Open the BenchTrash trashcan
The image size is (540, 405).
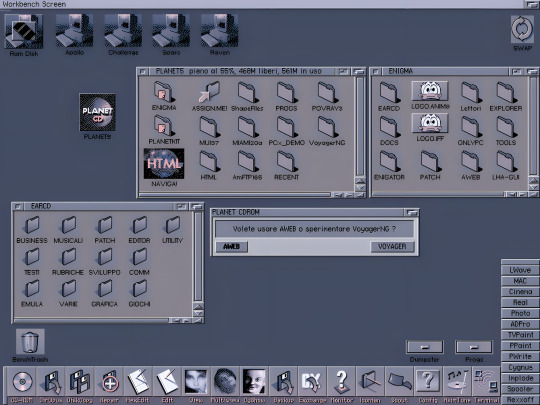pyautogui.click(x=30, y=342)
